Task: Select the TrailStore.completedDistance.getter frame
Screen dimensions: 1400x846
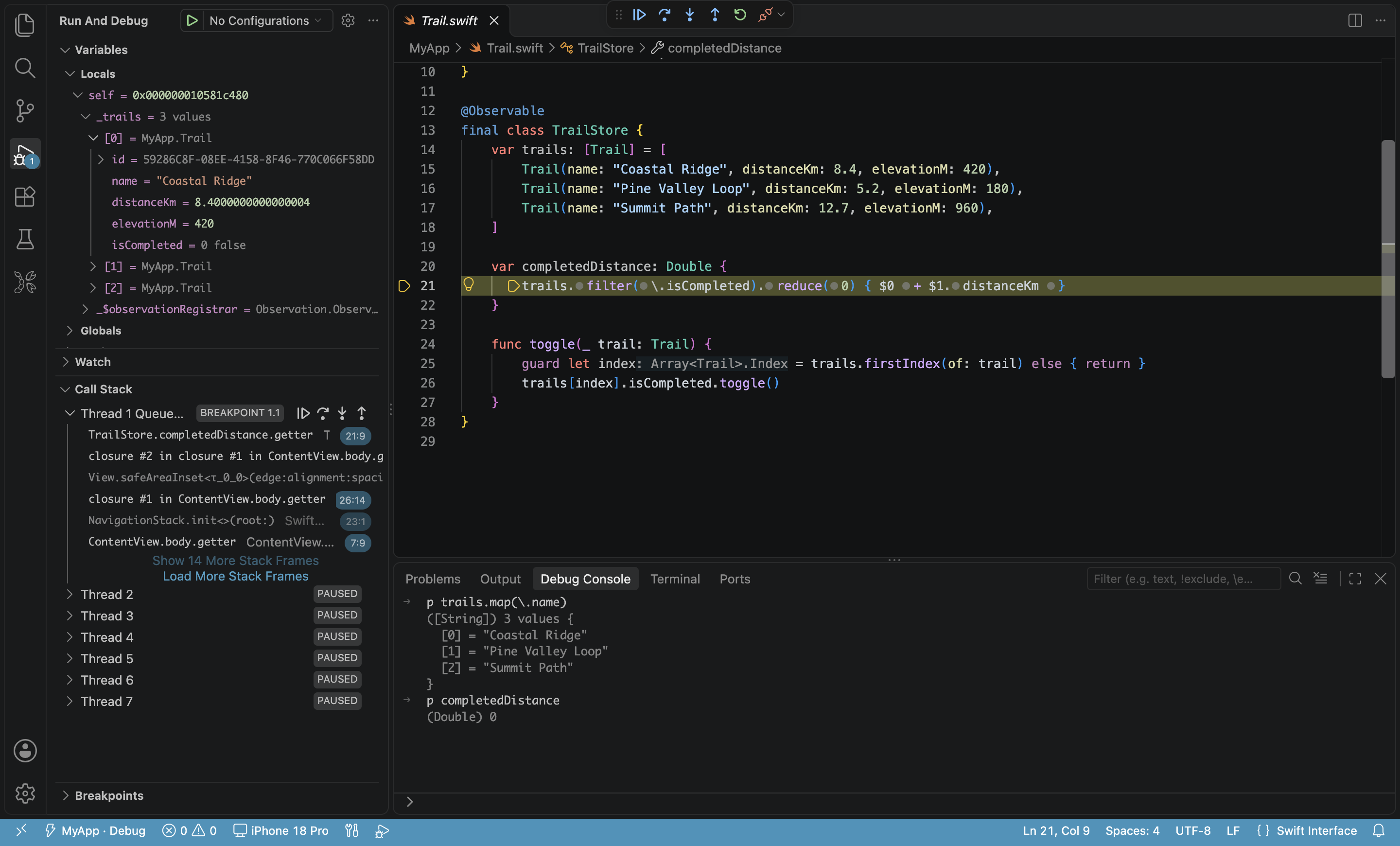Action: 225,435
